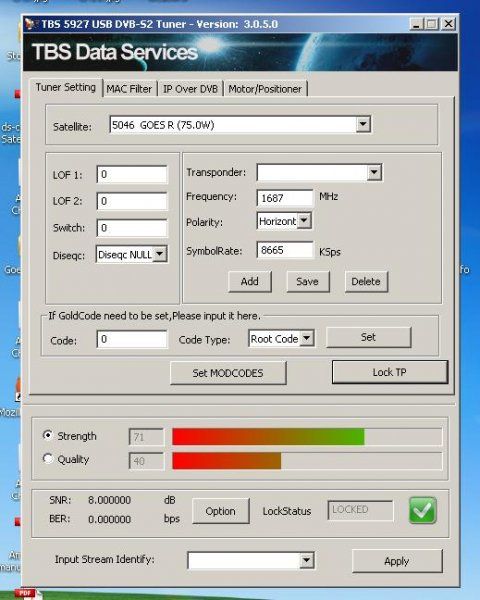The width and height of the screenshot is (480, 600).
Task: Click the Quality signal progress bar
Action: (x=307, y=461)
